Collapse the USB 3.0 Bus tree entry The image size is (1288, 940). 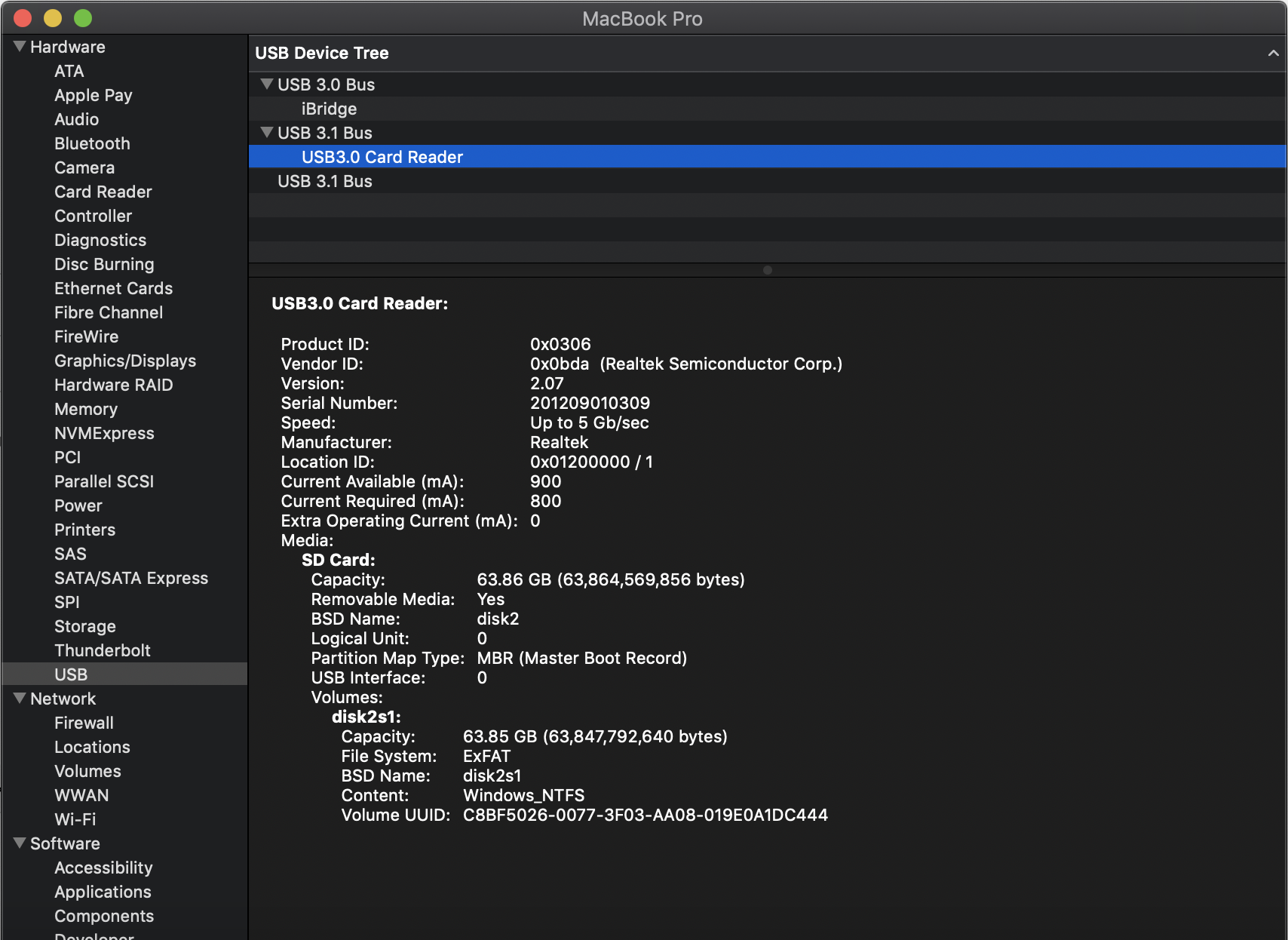point(267,84)
